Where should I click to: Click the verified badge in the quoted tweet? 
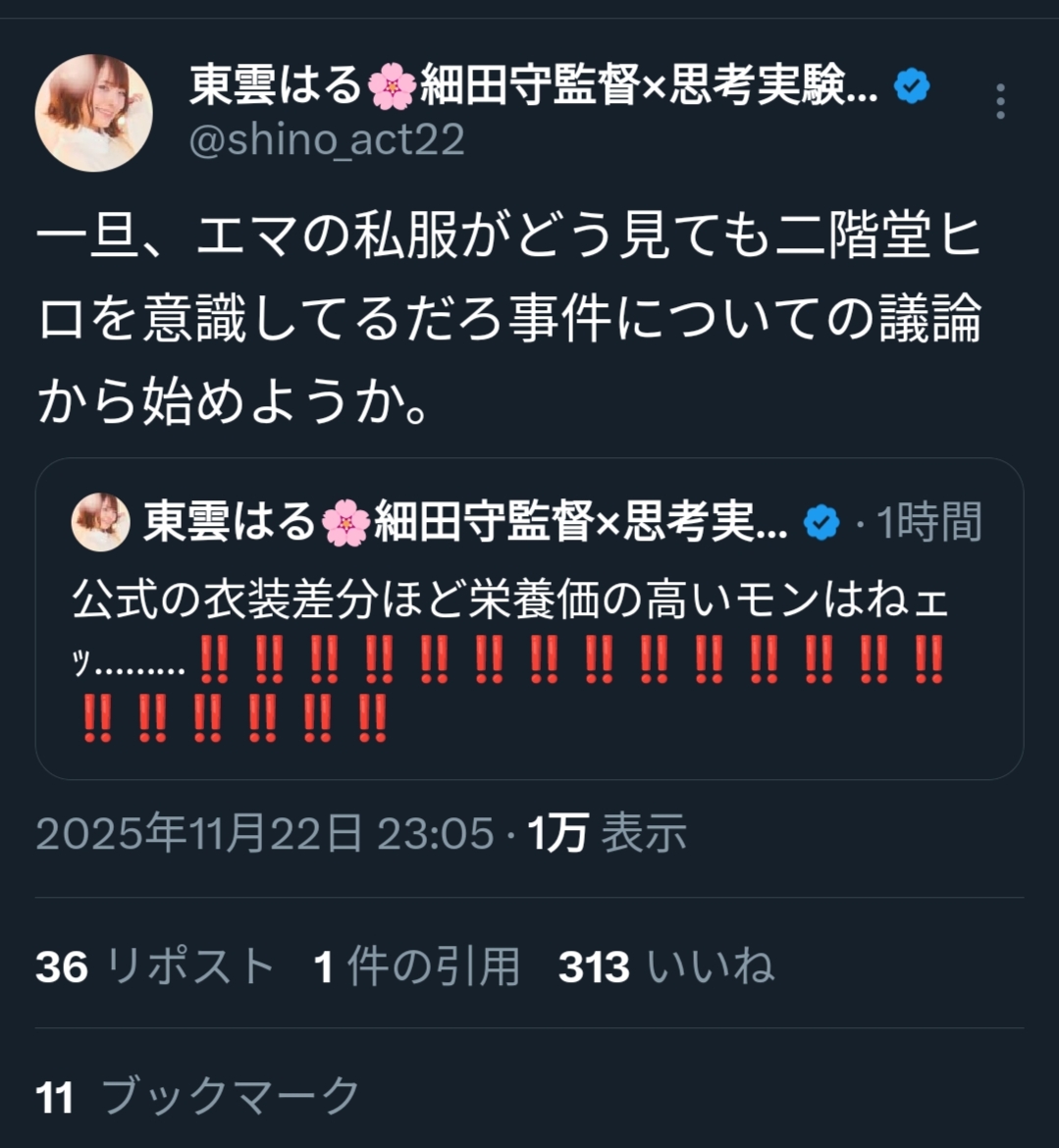point(821,523)
